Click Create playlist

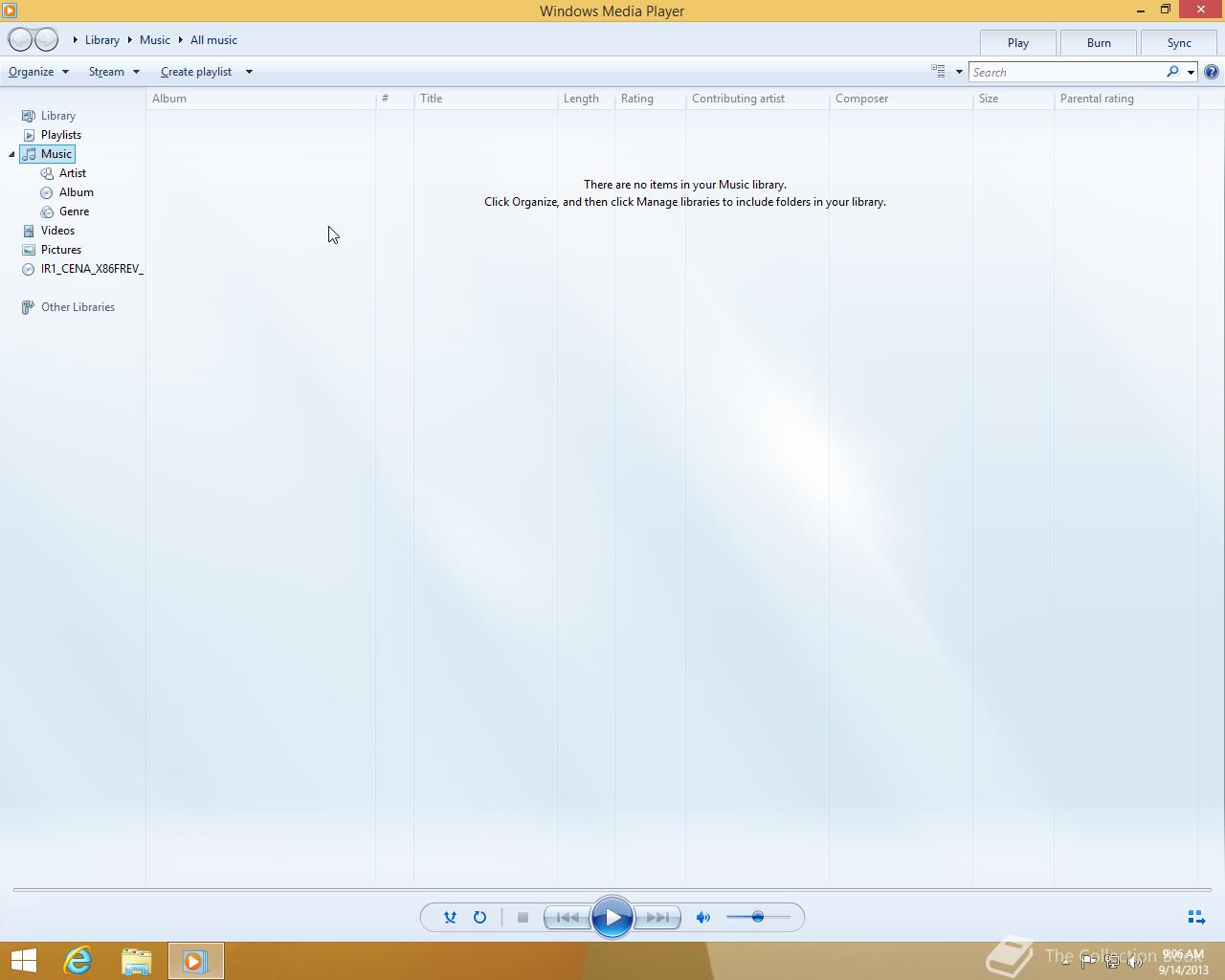click(196, 72)
